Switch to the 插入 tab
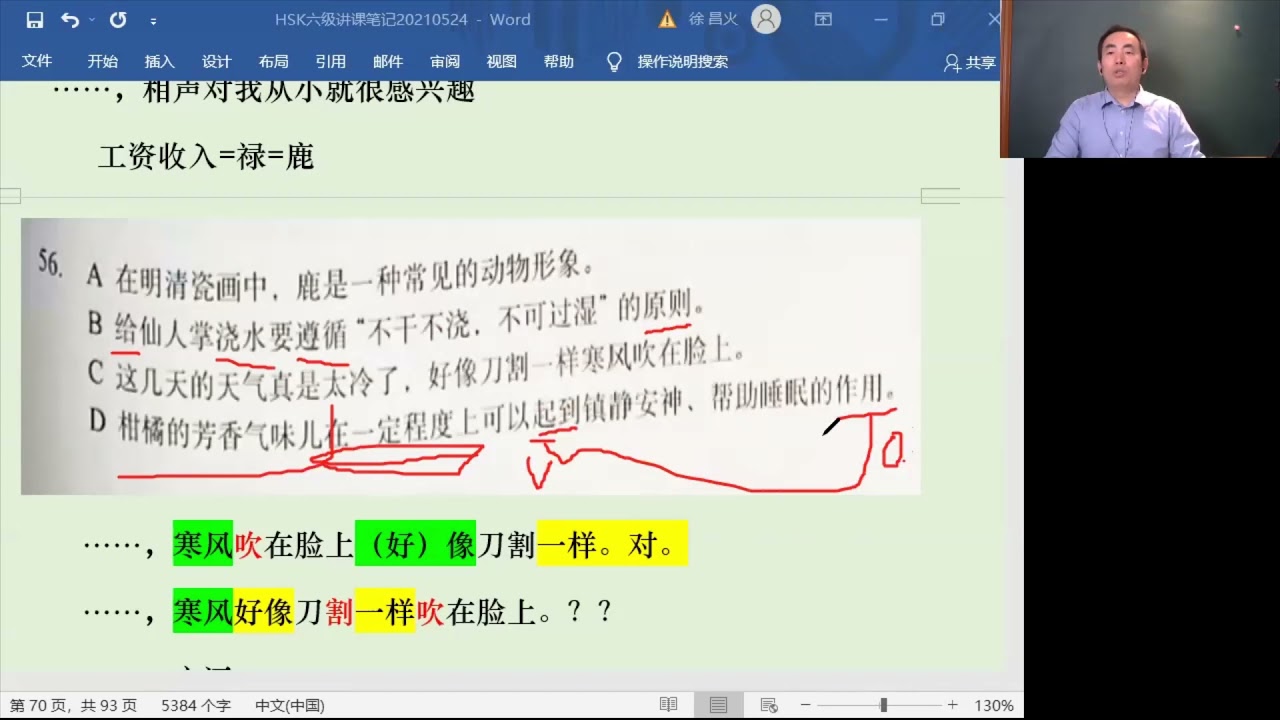 (159, 61)
